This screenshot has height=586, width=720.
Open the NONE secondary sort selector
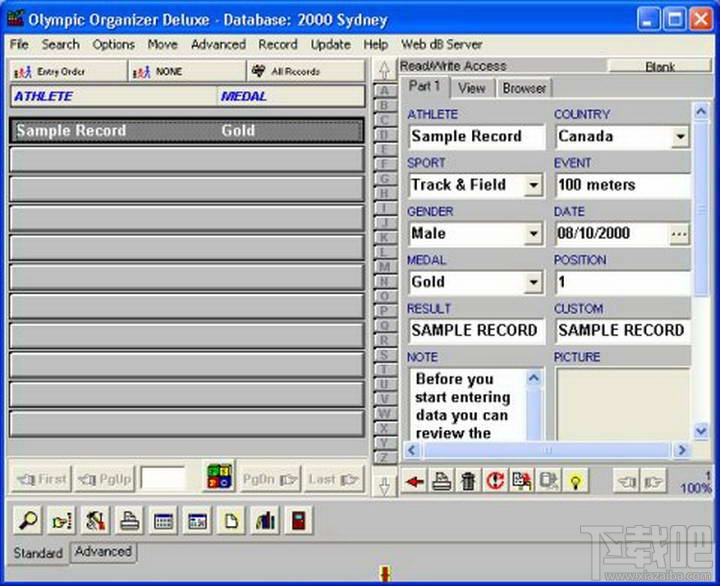187,71
